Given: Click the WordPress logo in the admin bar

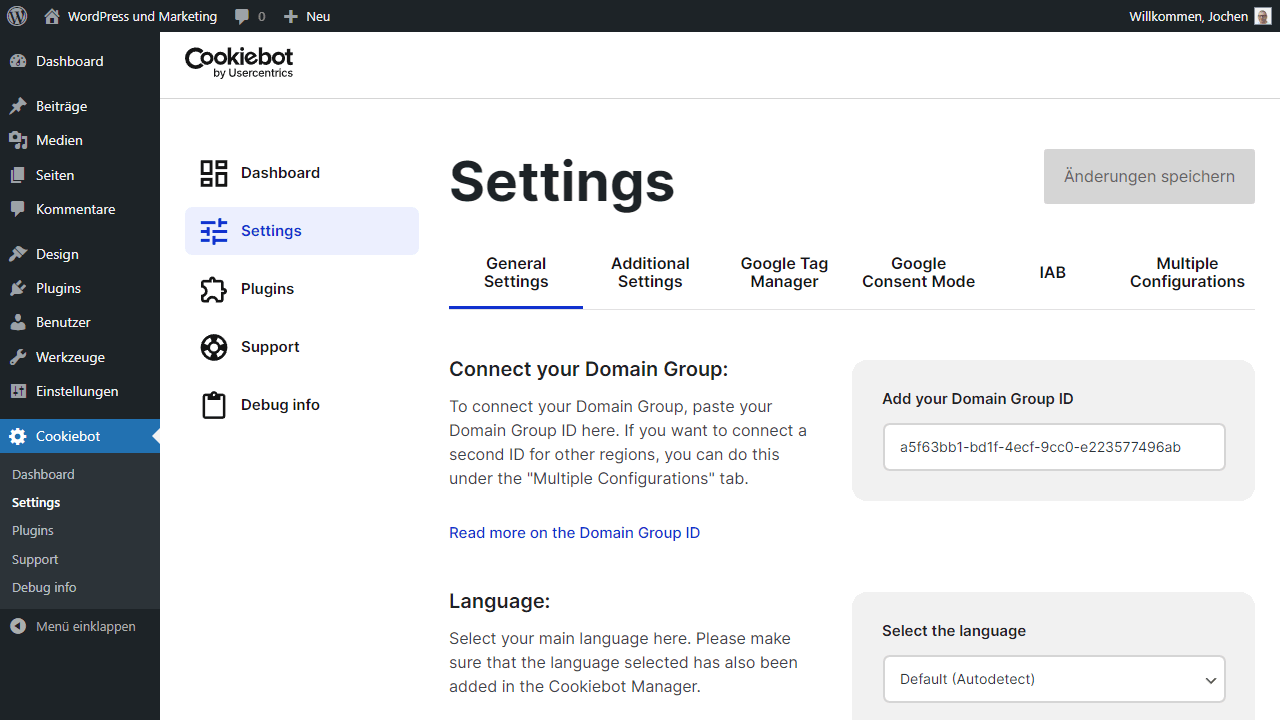Looking at the screenshot, I should point(16,16).
